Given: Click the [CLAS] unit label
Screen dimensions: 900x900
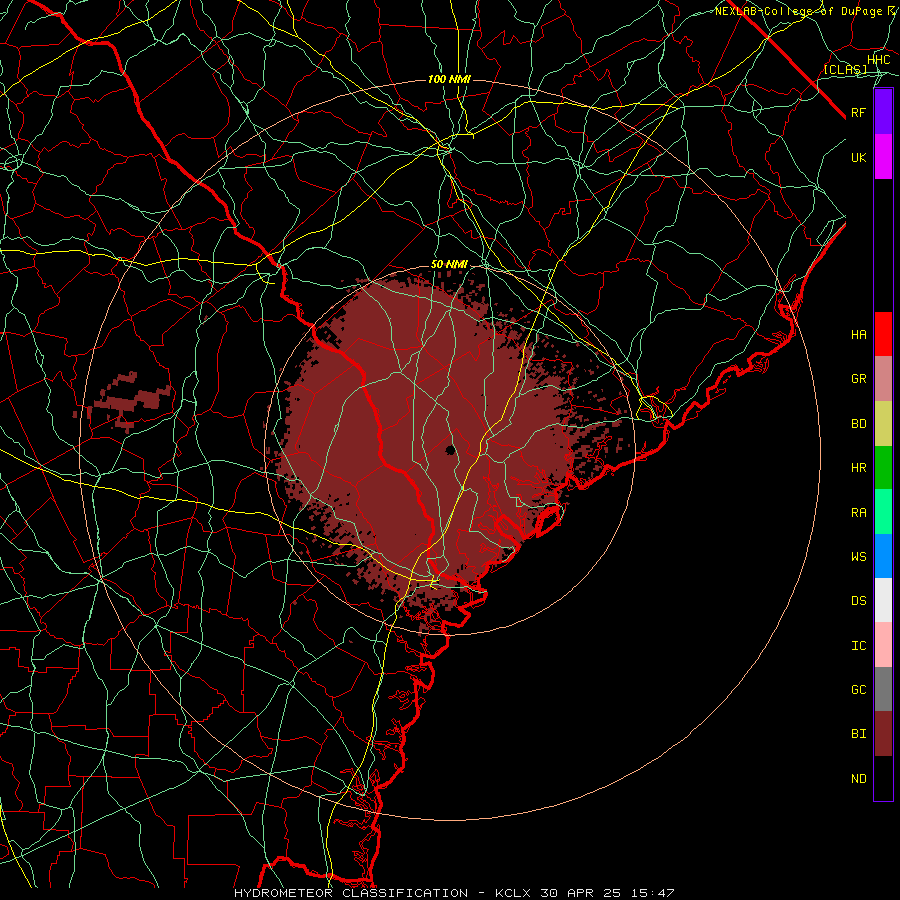Looking at the screenshot, I should click(845, 69).
